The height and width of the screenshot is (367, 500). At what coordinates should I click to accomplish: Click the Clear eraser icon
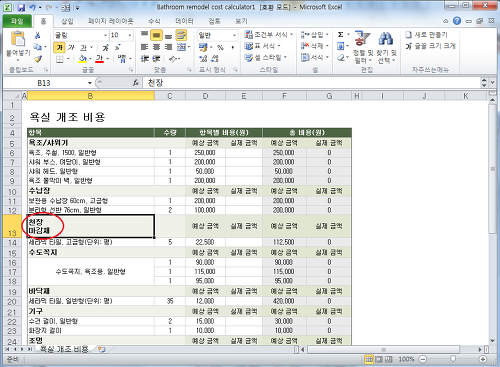341,58
